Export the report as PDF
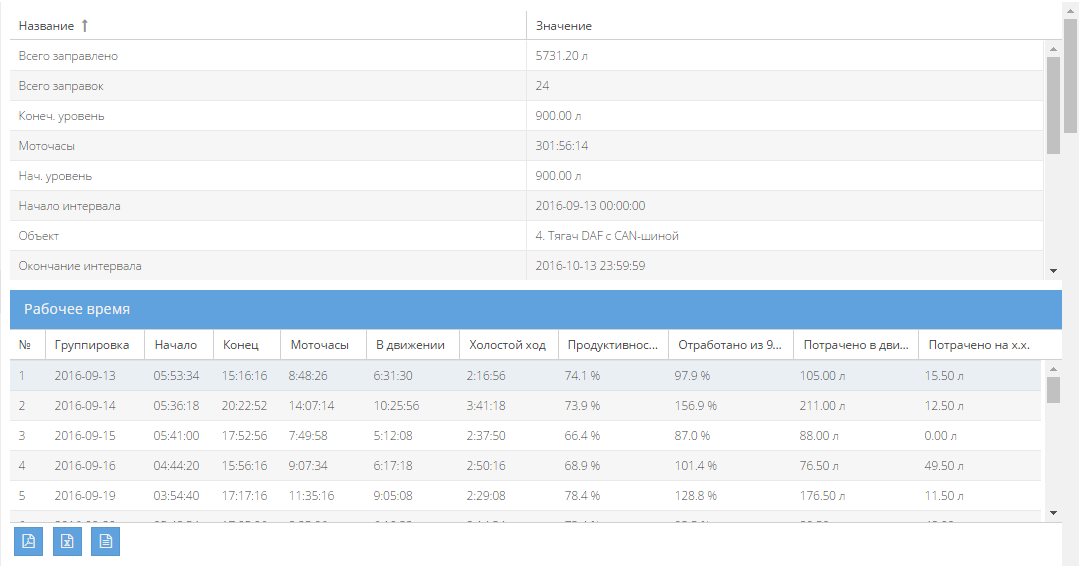The width and height of the screenshot is (1079, 566). (x=29, y=541)
